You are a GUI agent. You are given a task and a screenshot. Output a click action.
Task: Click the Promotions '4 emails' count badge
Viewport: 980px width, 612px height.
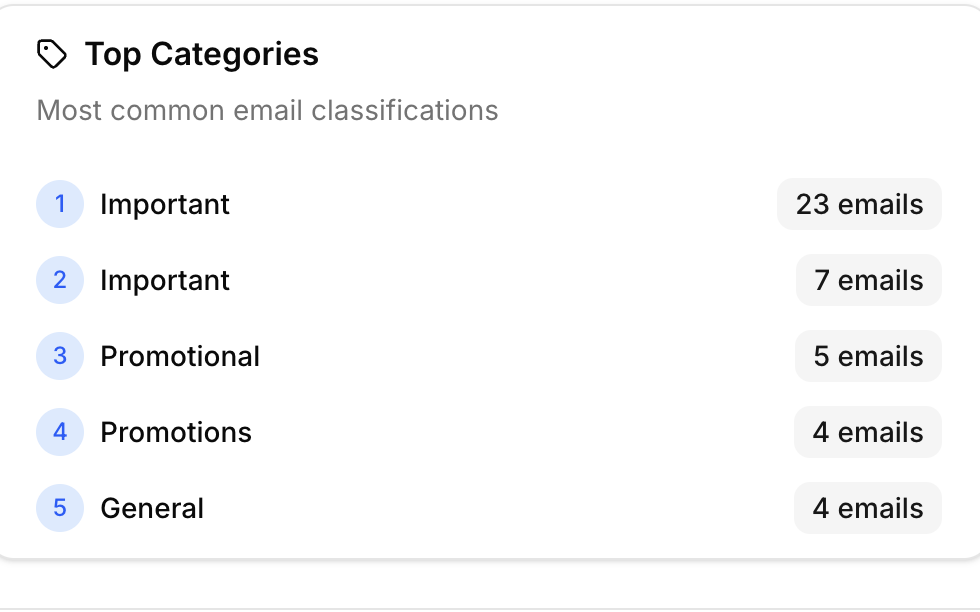(x=868, y=432)
